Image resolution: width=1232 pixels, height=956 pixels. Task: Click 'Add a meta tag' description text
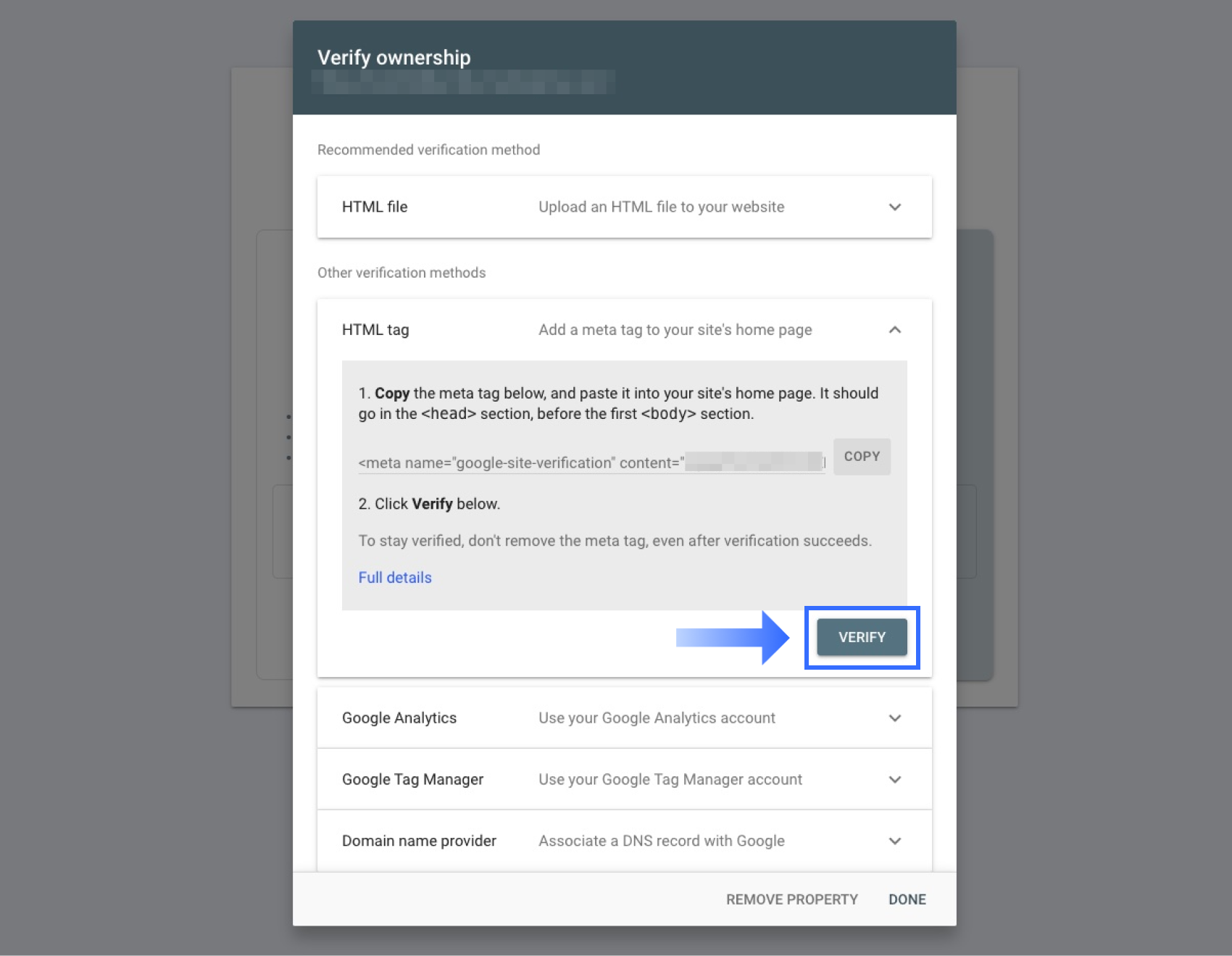click(675, 330)
